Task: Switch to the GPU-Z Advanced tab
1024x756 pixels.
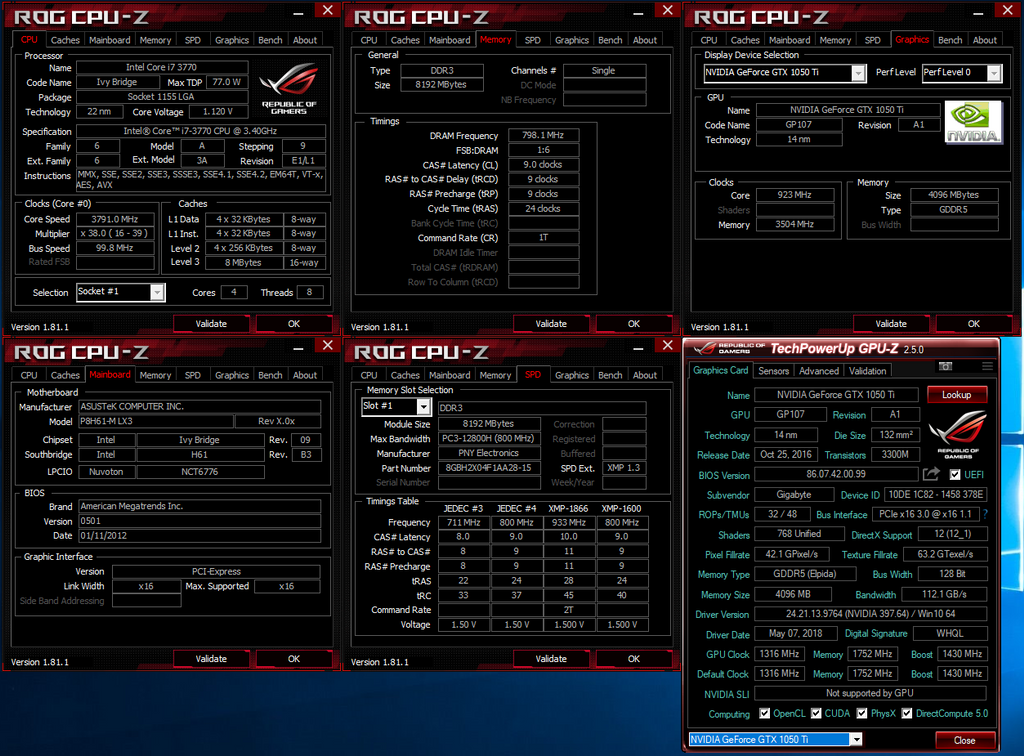Action: [819, 371]
